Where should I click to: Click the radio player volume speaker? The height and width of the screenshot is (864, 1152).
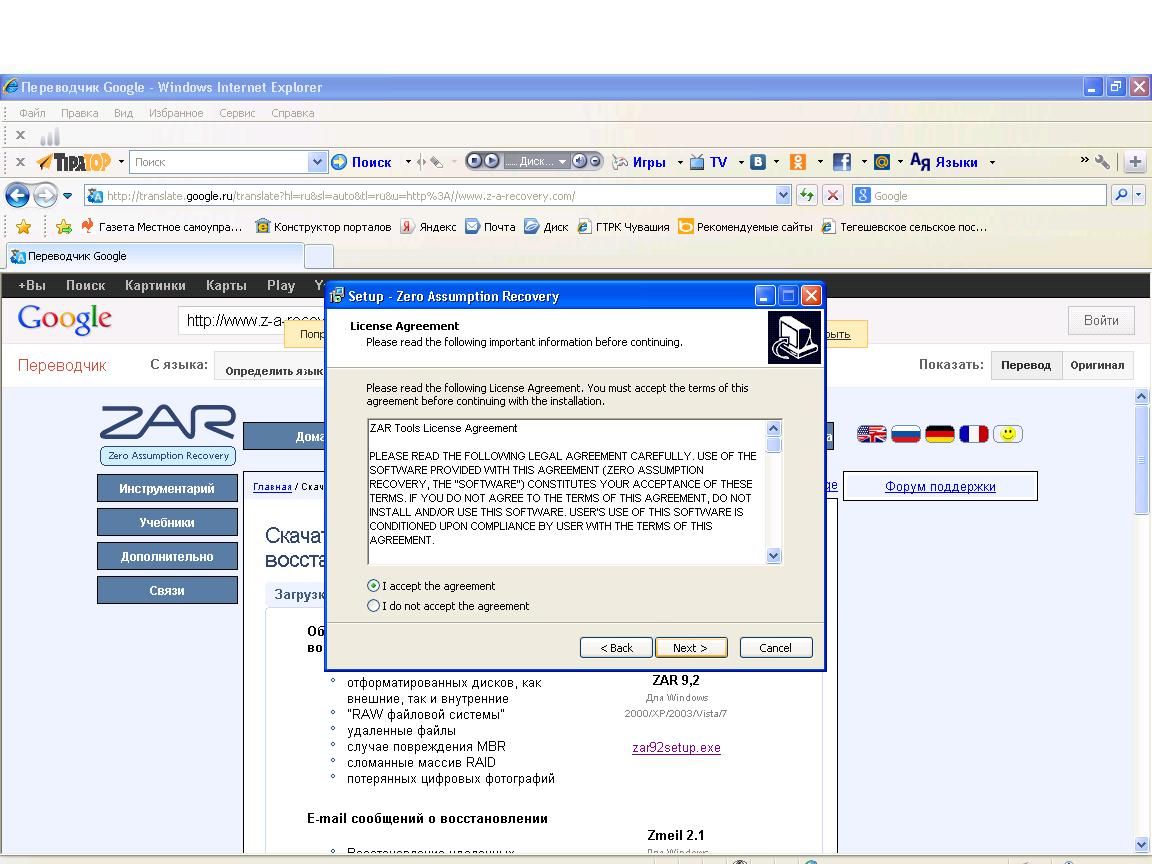click(x=579, y=161)
